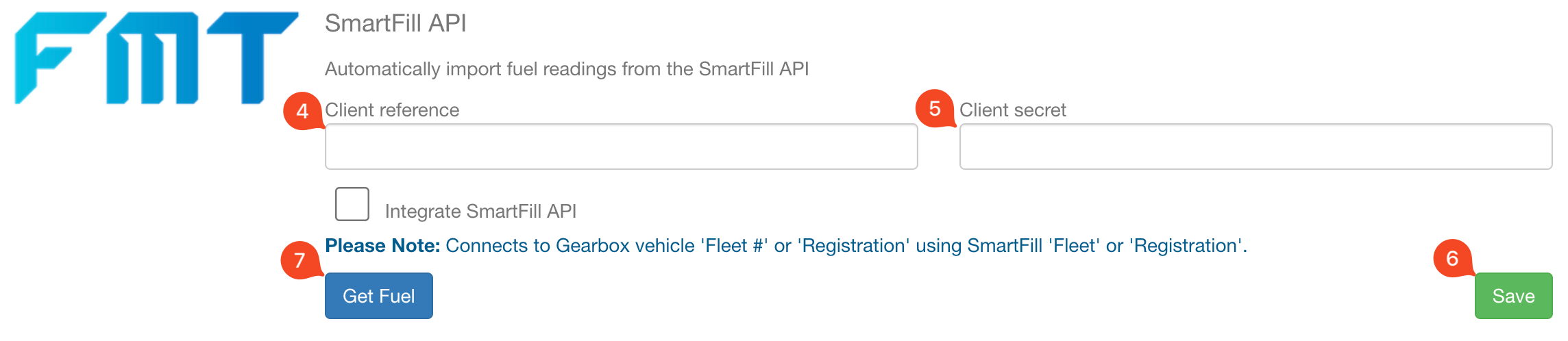This screenshot has height=341, width=1568.
Task: Click the Automatically import fuel readings description
Action: pos(567,69)
